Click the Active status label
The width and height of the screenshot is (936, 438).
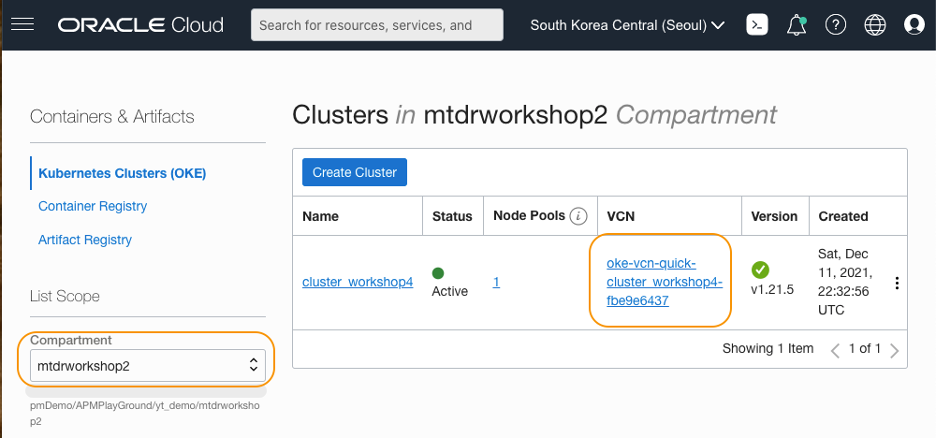(x=449, y=292)
